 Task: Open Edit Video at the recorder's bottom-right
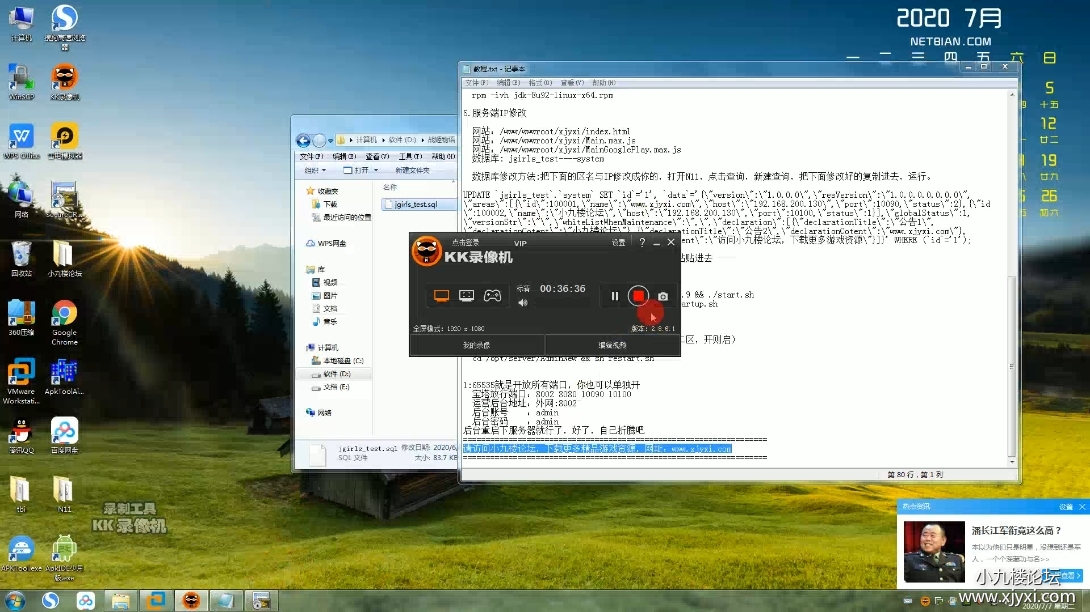[x=612, y=345]
